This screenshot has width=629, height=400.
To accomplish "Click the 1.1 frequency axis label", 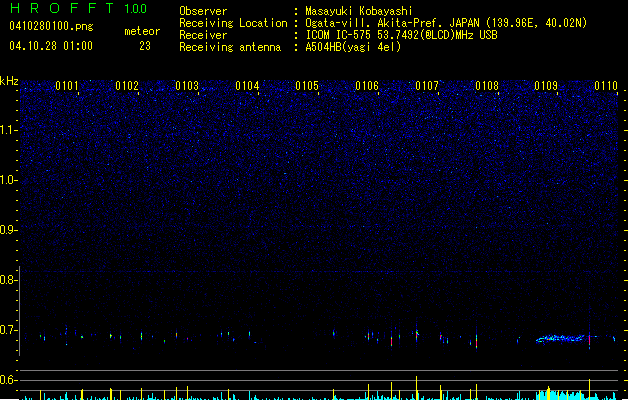I will [x=9, y=130].
